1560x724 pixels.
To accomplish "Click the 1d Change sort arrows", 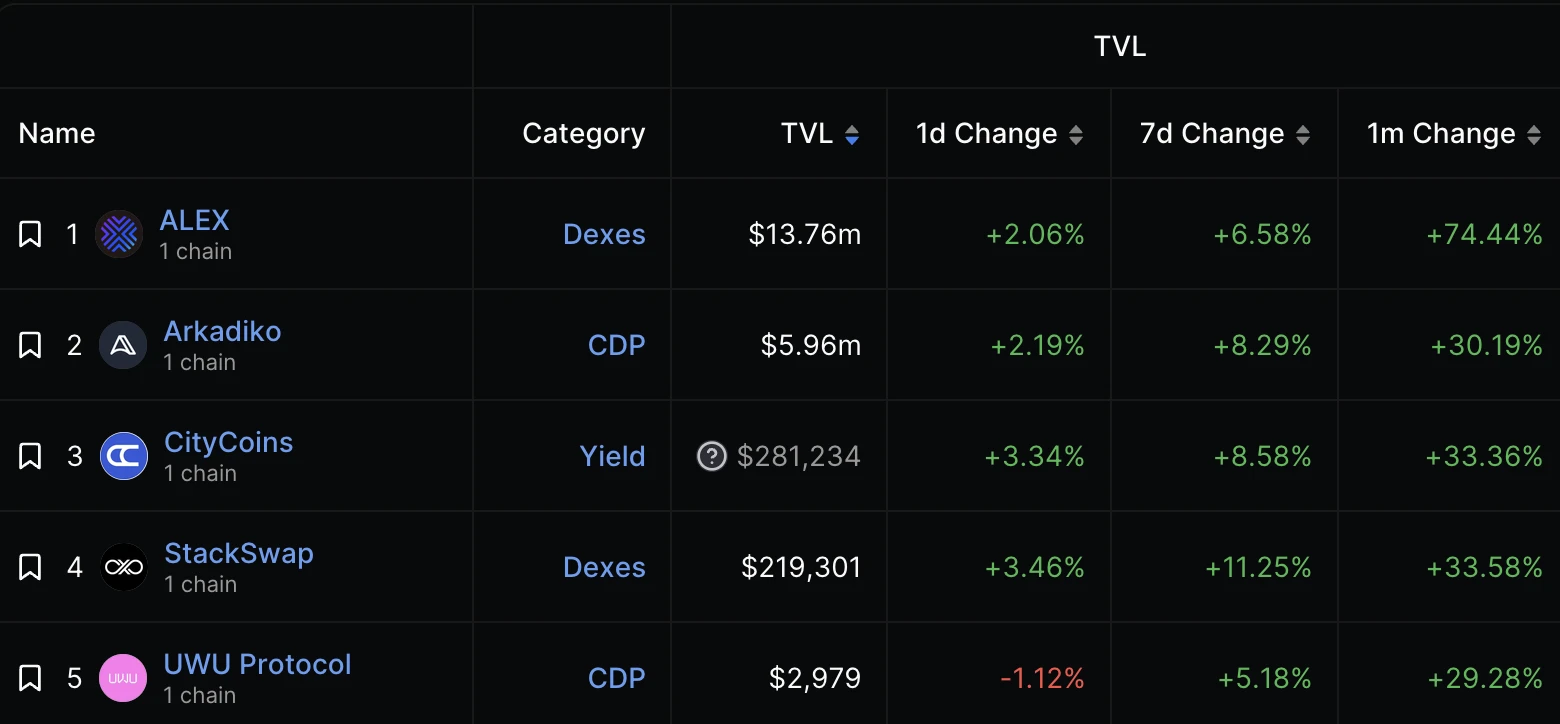I will tap(1078, 133).
